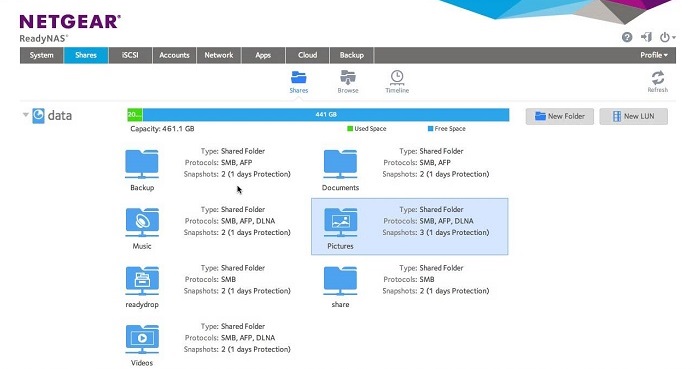The width and height of the screenshot is (695, 369).
Task: Click the New LUN button
Action: click(x=634, y=116)
